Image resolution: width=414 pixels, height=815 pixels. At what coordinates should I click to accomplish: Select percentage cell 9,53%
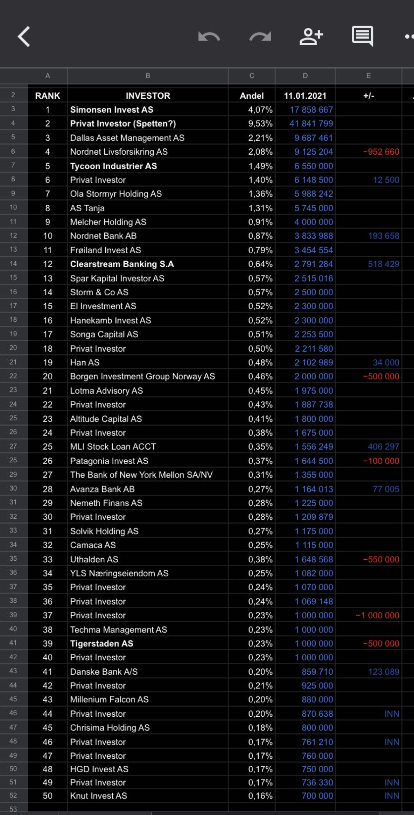click(252, 124)
